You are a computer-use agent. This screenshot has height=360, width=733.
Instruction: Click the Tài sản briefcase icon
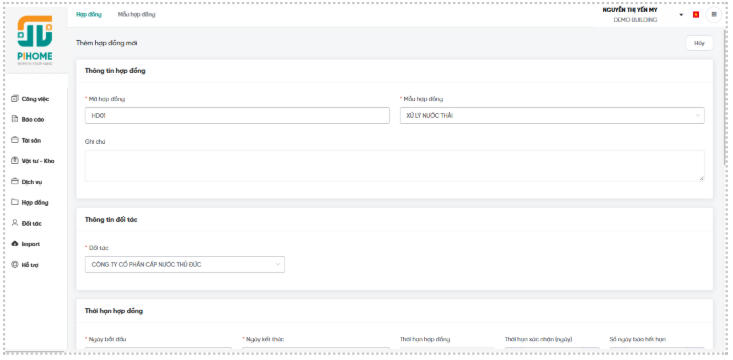(14, 140)
